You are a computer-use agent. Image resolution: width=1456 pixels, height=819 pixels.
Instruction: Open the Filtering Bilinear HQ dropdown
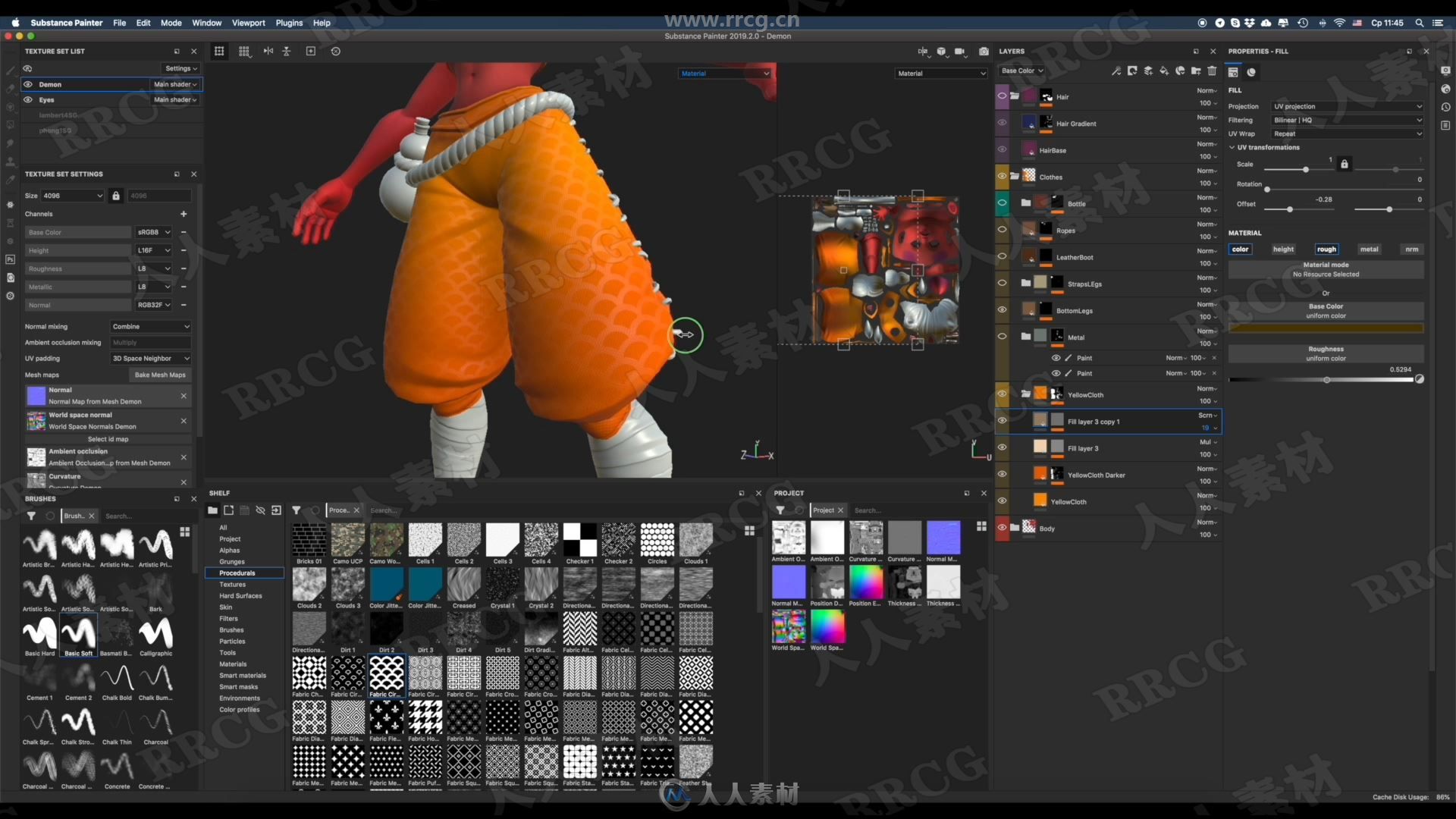point(1348,120)
